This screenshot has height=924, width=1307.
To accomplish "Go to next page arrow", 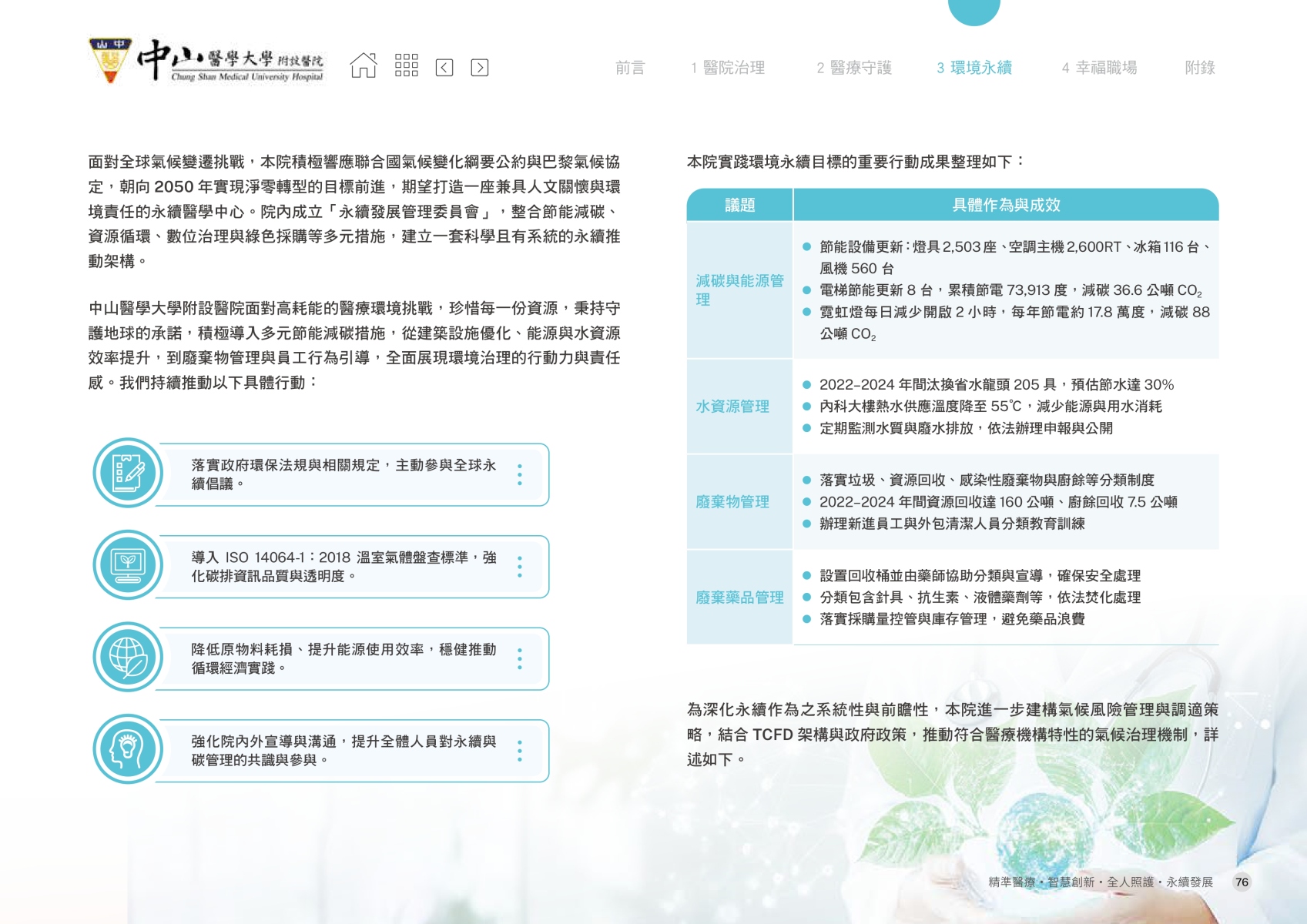I will click(479, 68).
